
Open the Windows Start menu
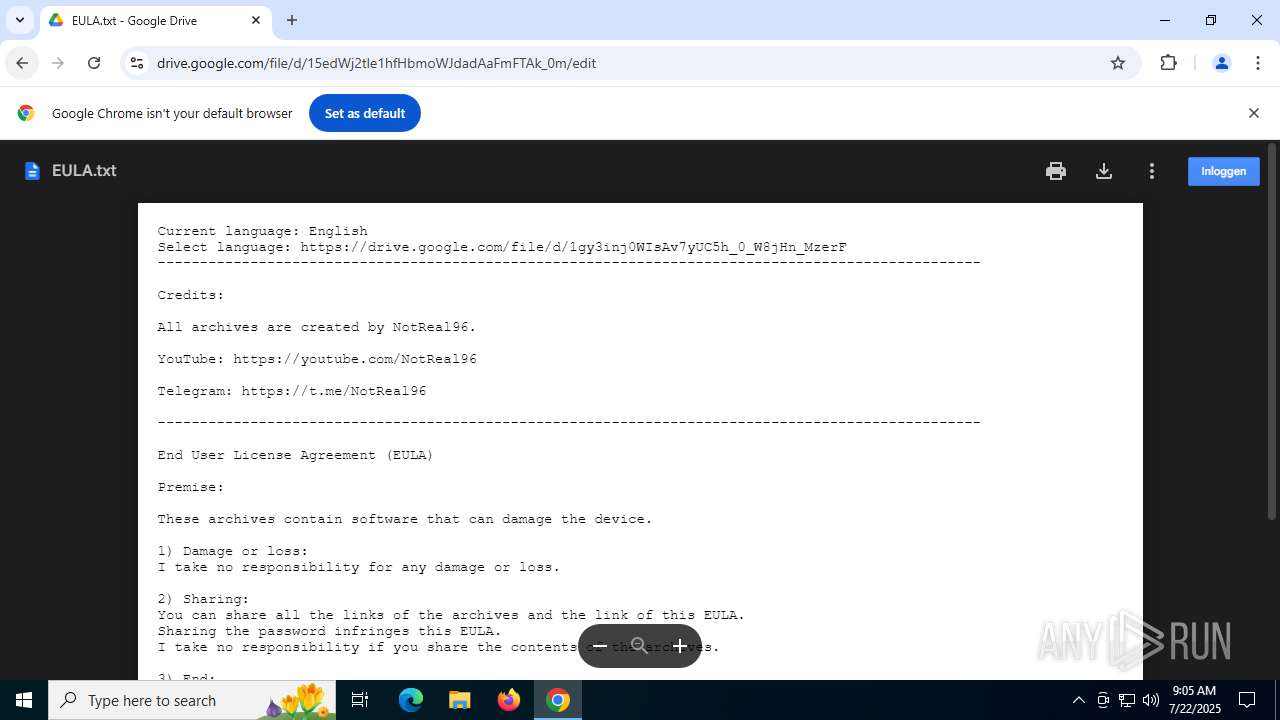(24, 700)
